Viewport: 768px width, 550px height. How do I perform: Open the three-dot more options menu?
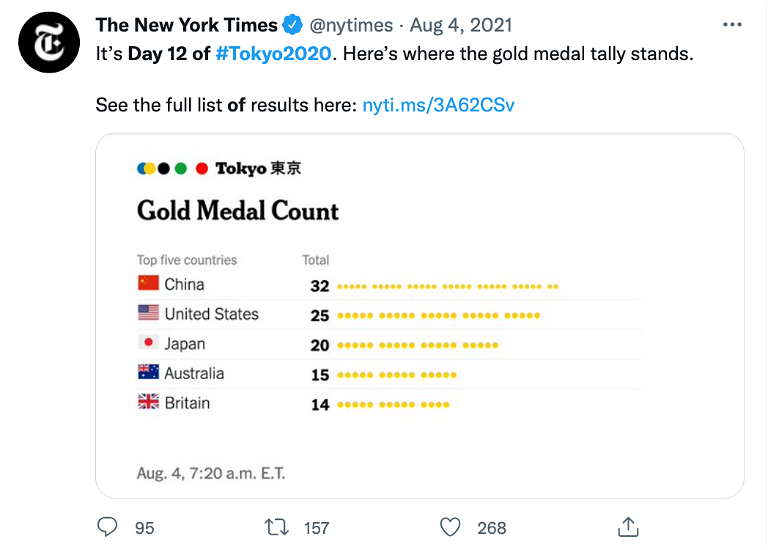(732, 24)
